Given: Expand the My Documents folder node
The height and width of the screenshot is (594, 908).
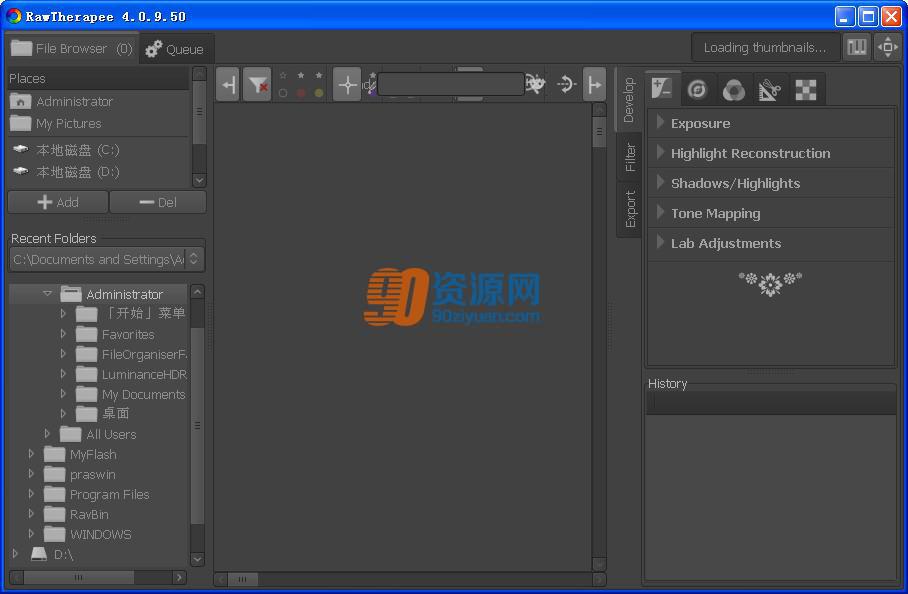Looking at the screenshot, I should click(63, 394).
